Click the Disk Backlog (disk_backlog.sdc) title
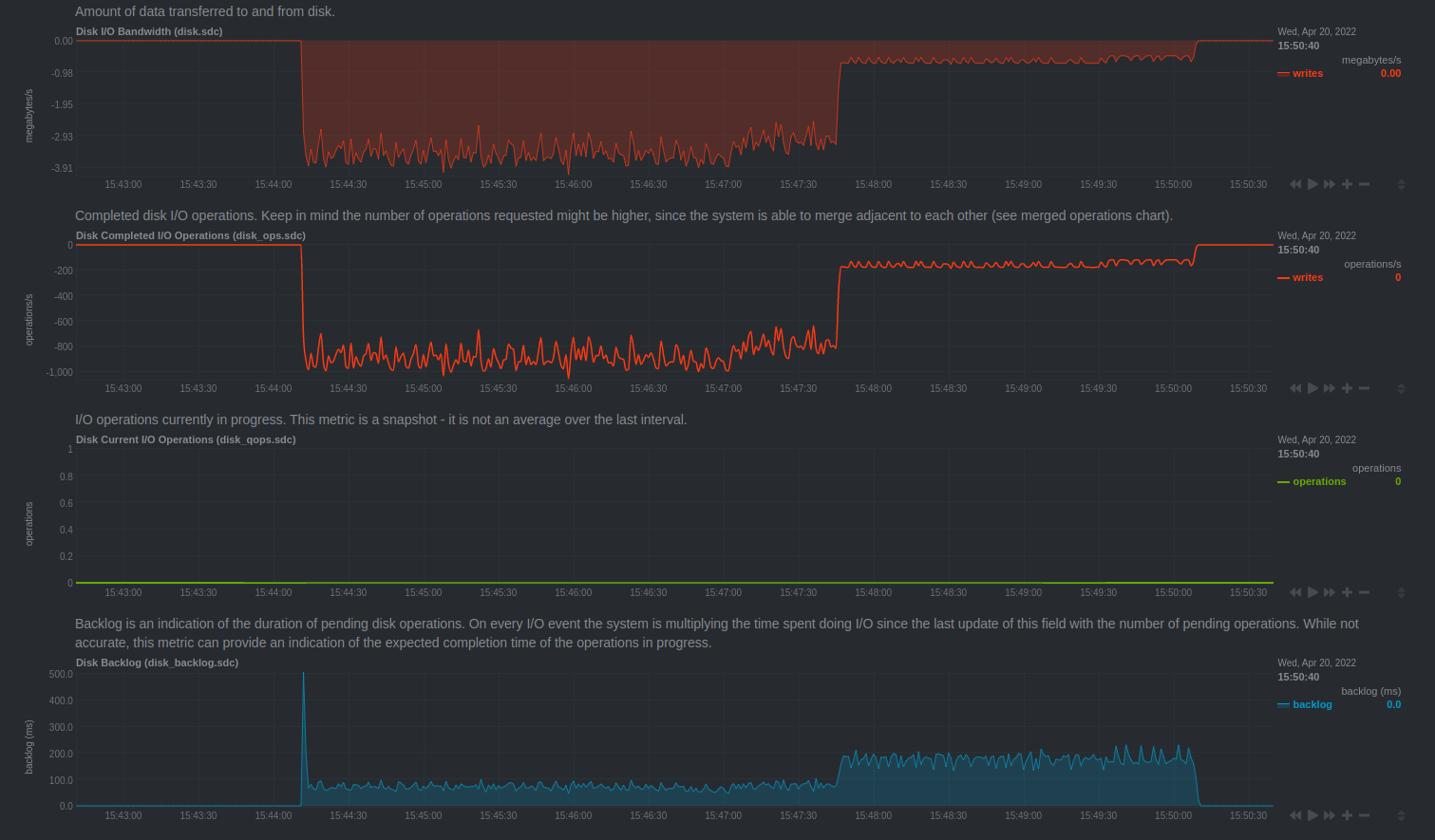The width and height of the screenshot is (1435, 840). tap(157, 663)
